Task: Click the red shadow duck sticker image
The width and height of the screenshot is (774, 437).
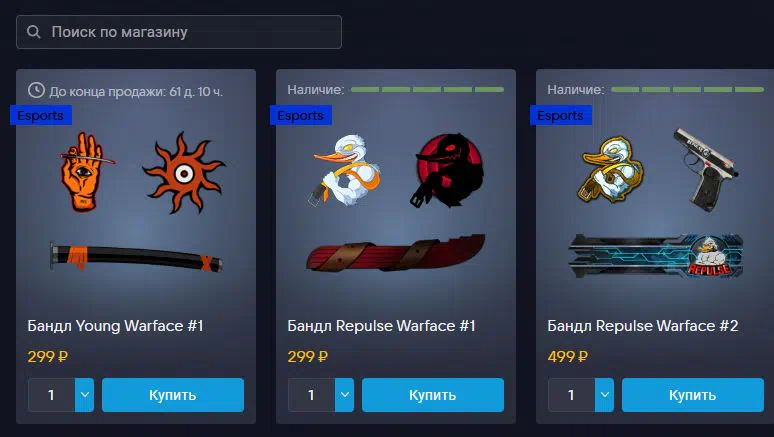Action: (x=447, y=170)
